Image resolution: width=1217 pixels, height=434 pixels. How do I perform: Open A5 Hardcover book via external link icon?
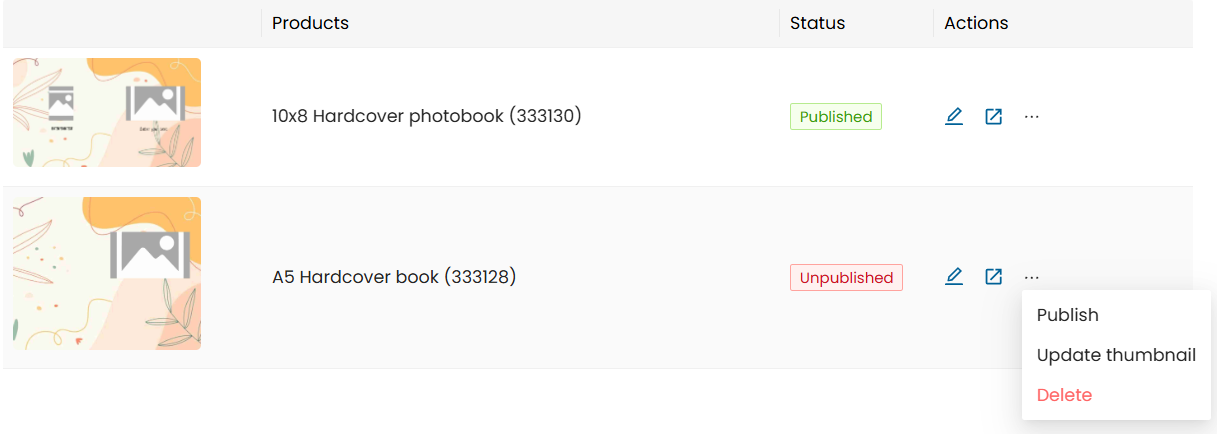(993, 277)
